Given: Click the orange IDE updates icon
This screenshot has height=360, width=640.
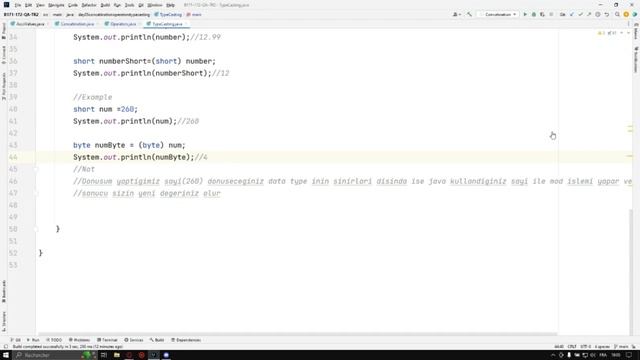Looking at the screenshot, I should pos(626,14).
